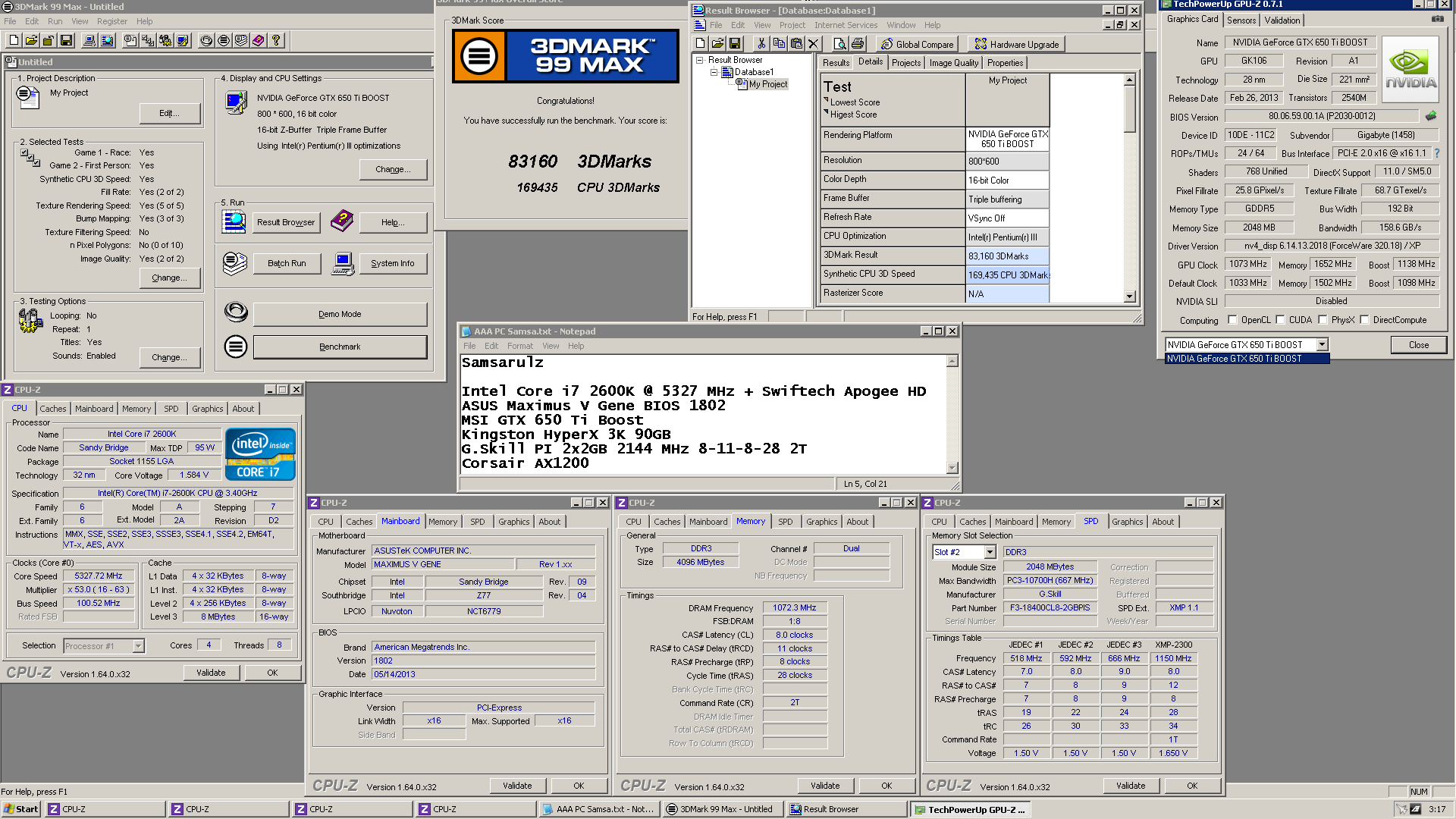Click the Result Browser details scrollbar down arrow
The image size is (1456, 819).
[x=1129, y=297]
